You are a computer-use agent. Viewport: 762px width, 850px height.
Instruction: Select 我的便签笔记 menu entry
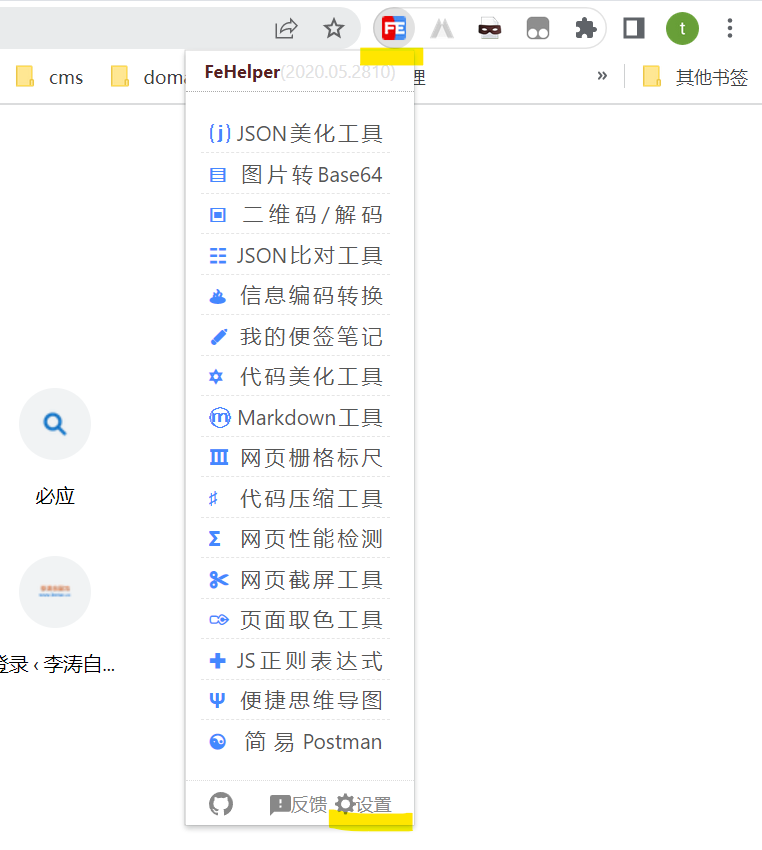click(295, 337)
